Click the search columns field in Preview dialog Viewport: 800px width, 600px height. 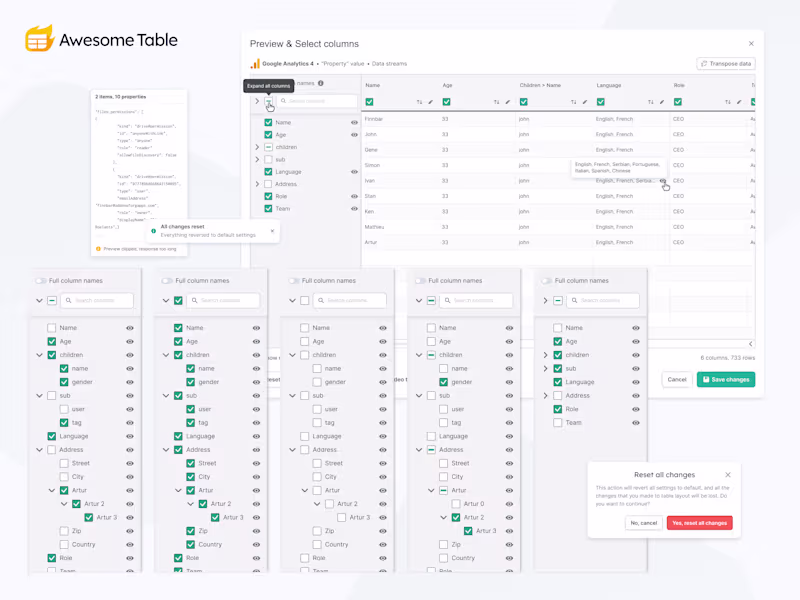317,101
